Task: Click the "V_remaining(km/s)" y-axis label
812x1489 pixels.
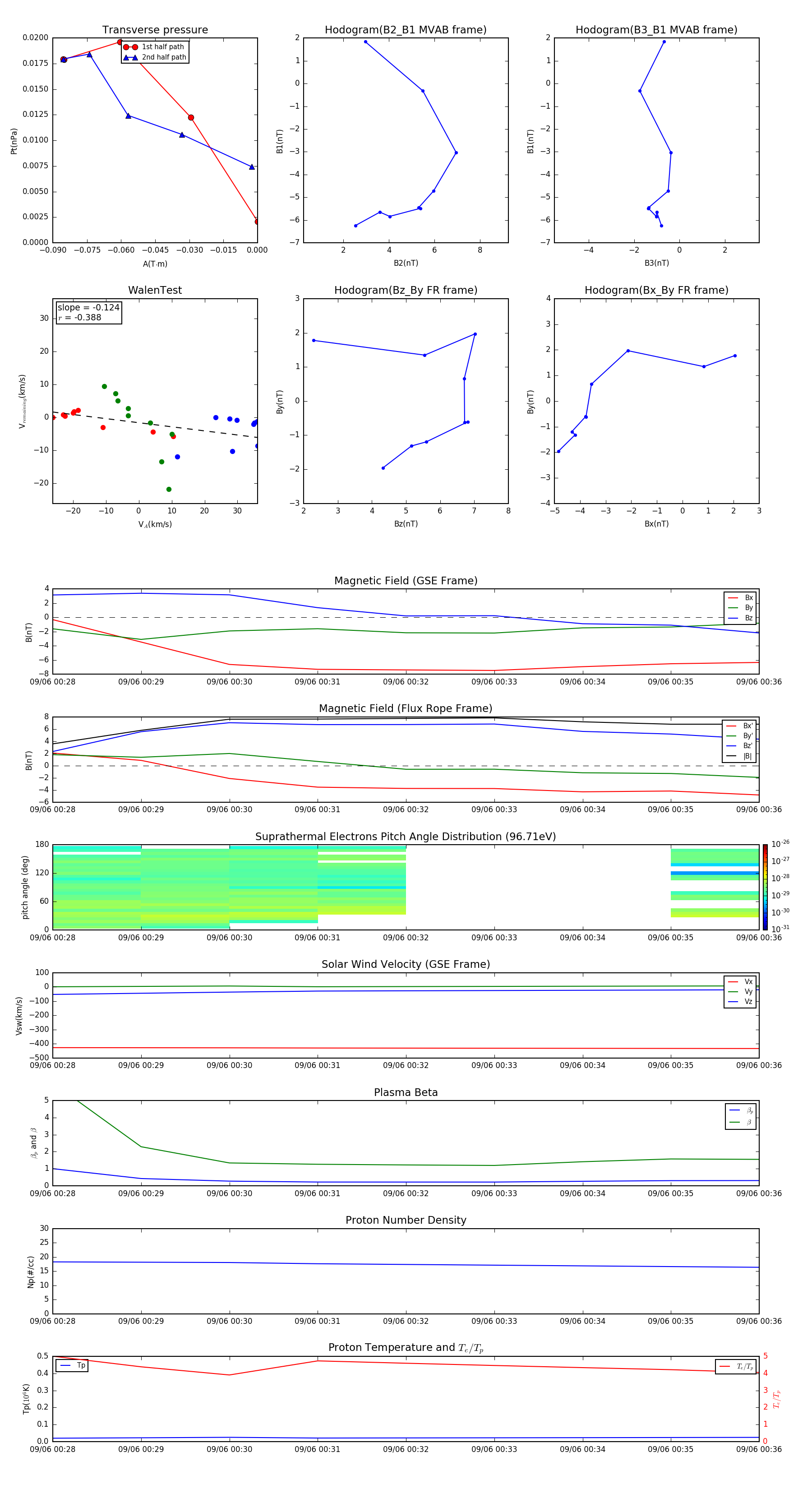Action: click(23, 401)
